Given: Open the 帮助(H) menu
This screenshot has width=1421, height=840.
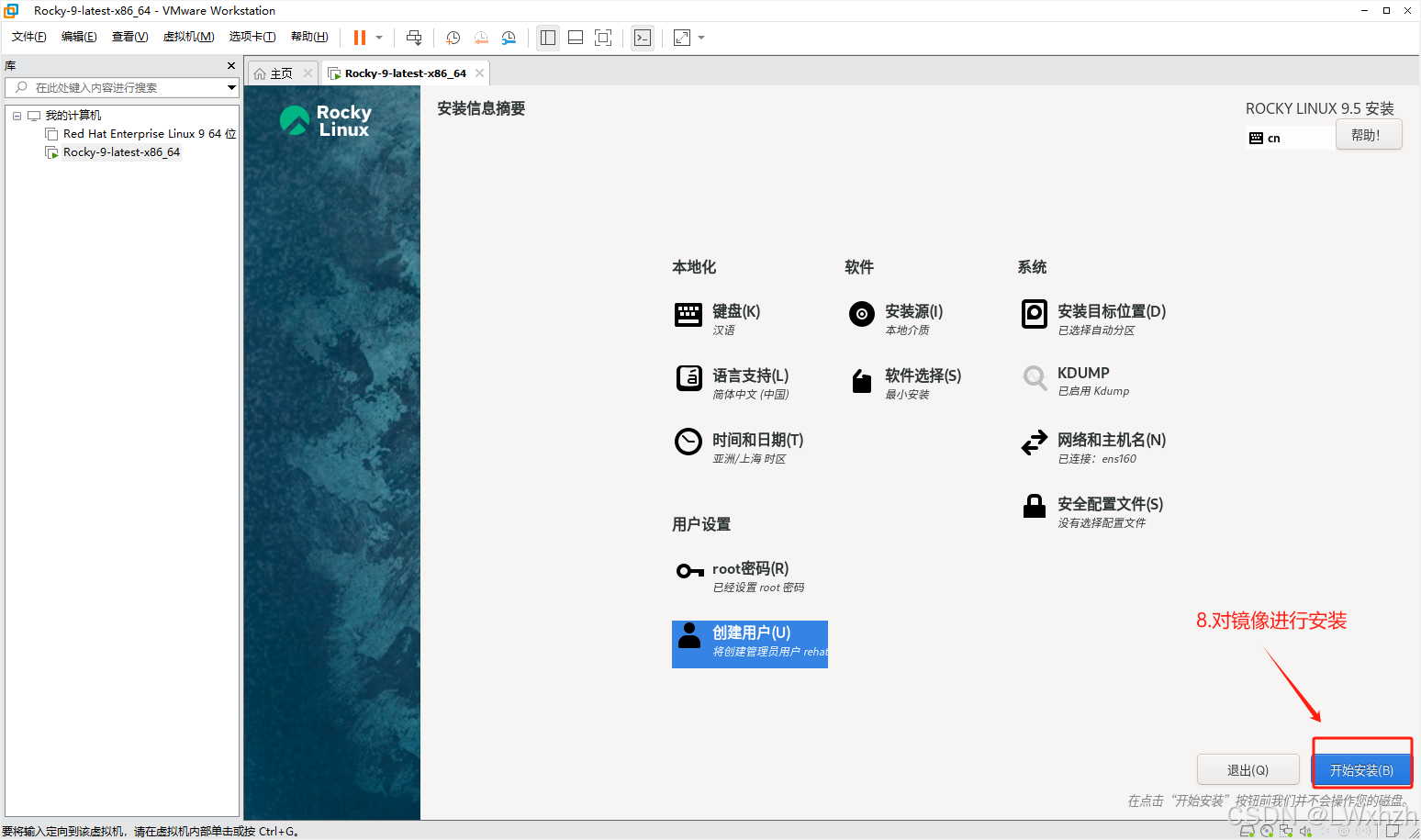Looking at the screenshot, I should point(309,37).
